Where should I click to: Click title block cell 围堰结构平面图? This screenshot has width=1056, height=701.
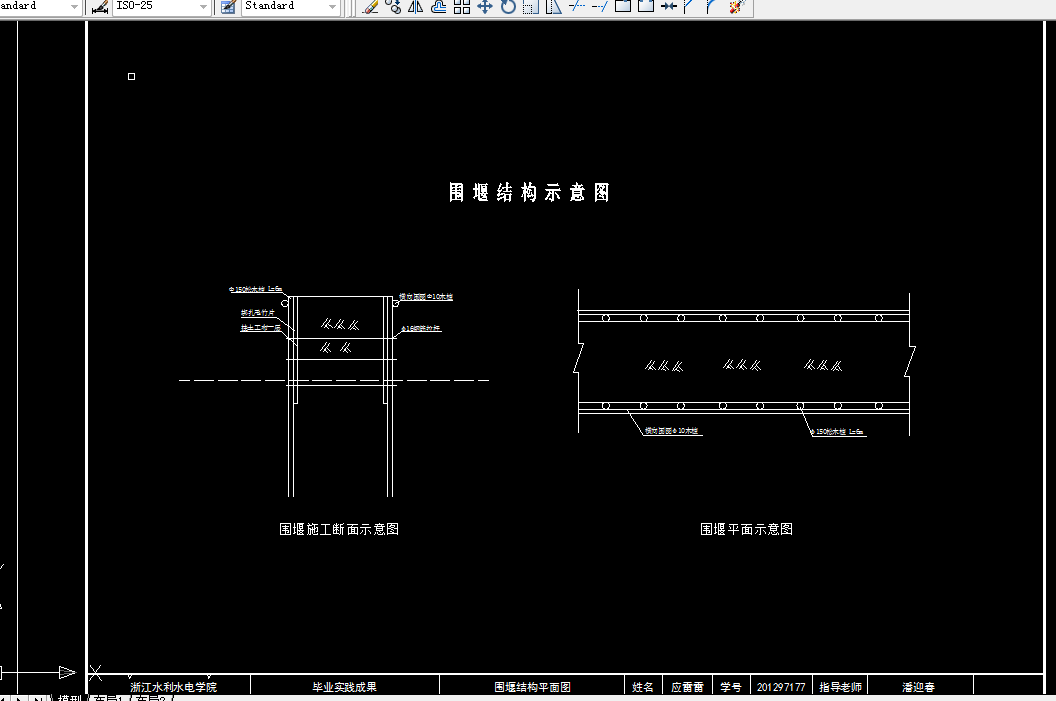click(532, 687)
